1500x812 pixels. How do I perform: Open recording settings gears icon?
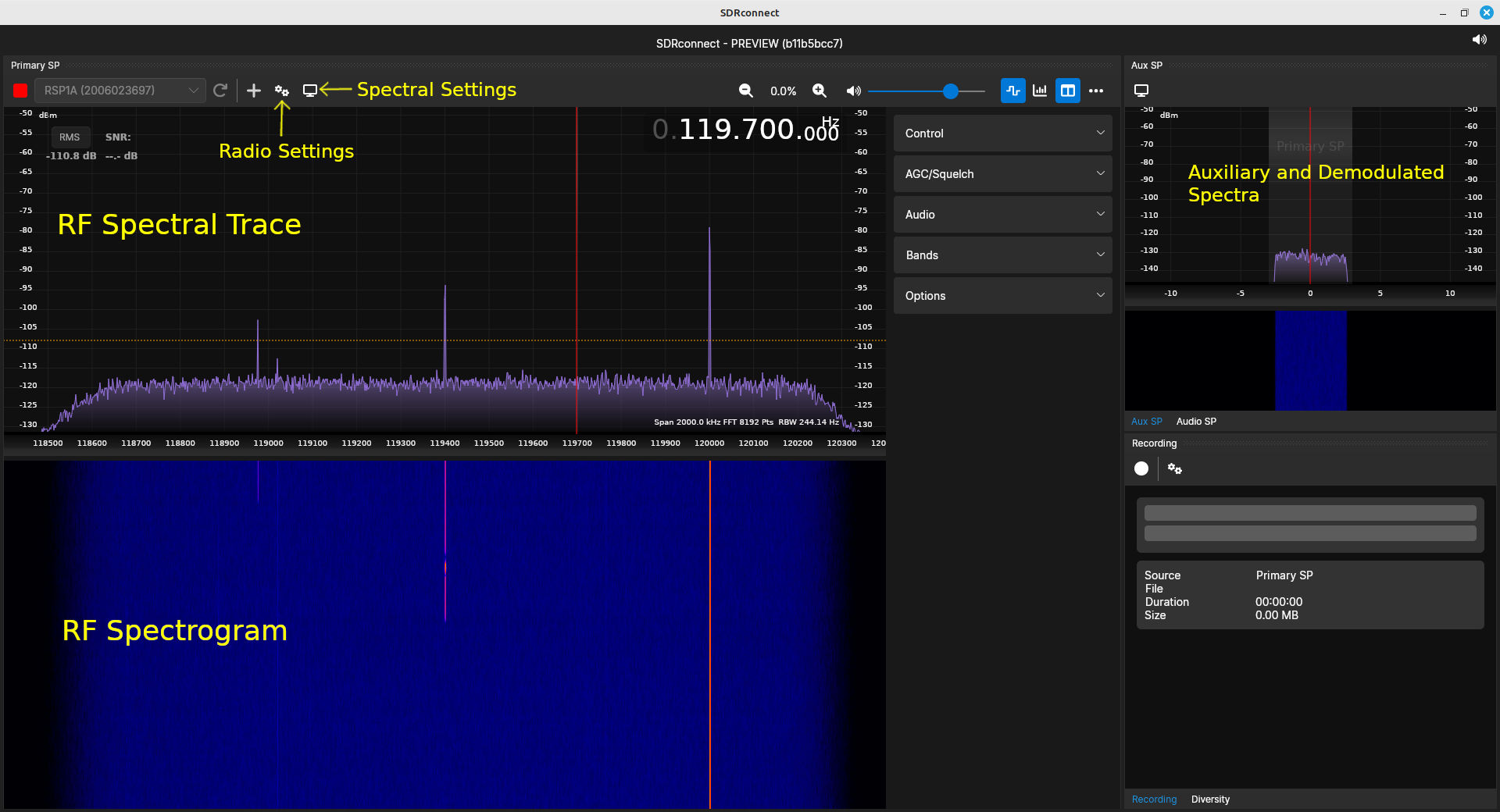coord(1175,468)
